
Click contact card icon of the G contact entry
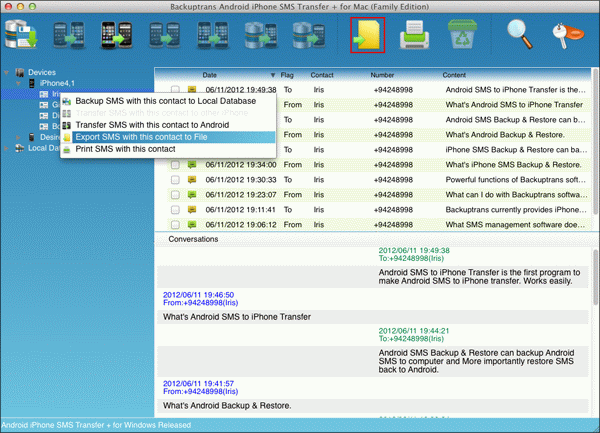click(44, 105)
